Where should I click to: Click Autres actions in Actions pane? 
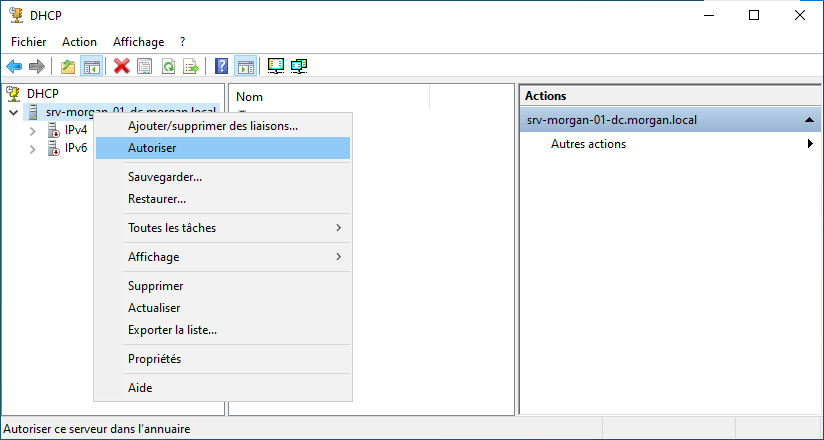pyautogui.click(x=588, y=144)
